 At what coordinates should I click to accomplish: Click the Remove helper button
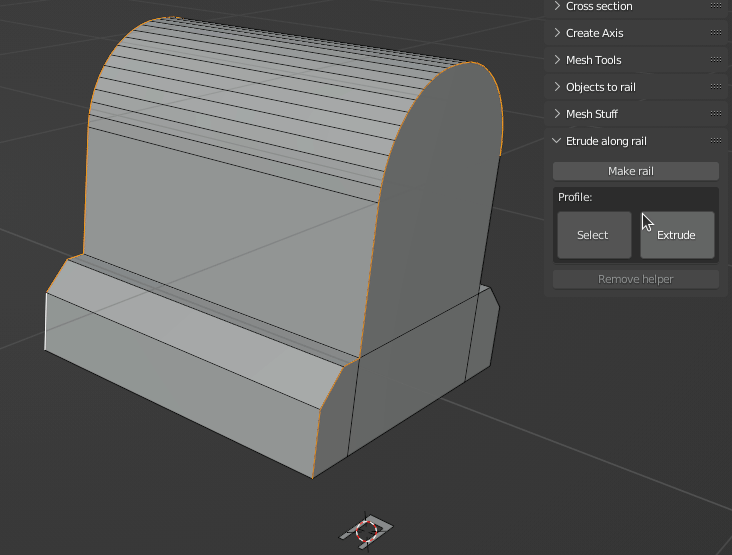[635, 279]
